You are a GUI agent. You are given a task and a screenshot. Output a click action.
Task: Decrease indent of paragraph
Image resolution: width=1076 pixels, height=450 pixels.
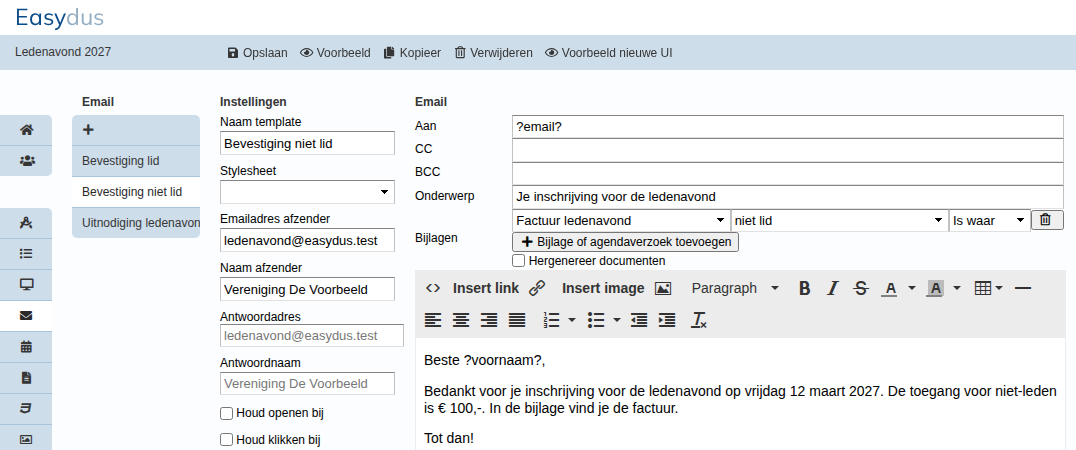point(639,320)
